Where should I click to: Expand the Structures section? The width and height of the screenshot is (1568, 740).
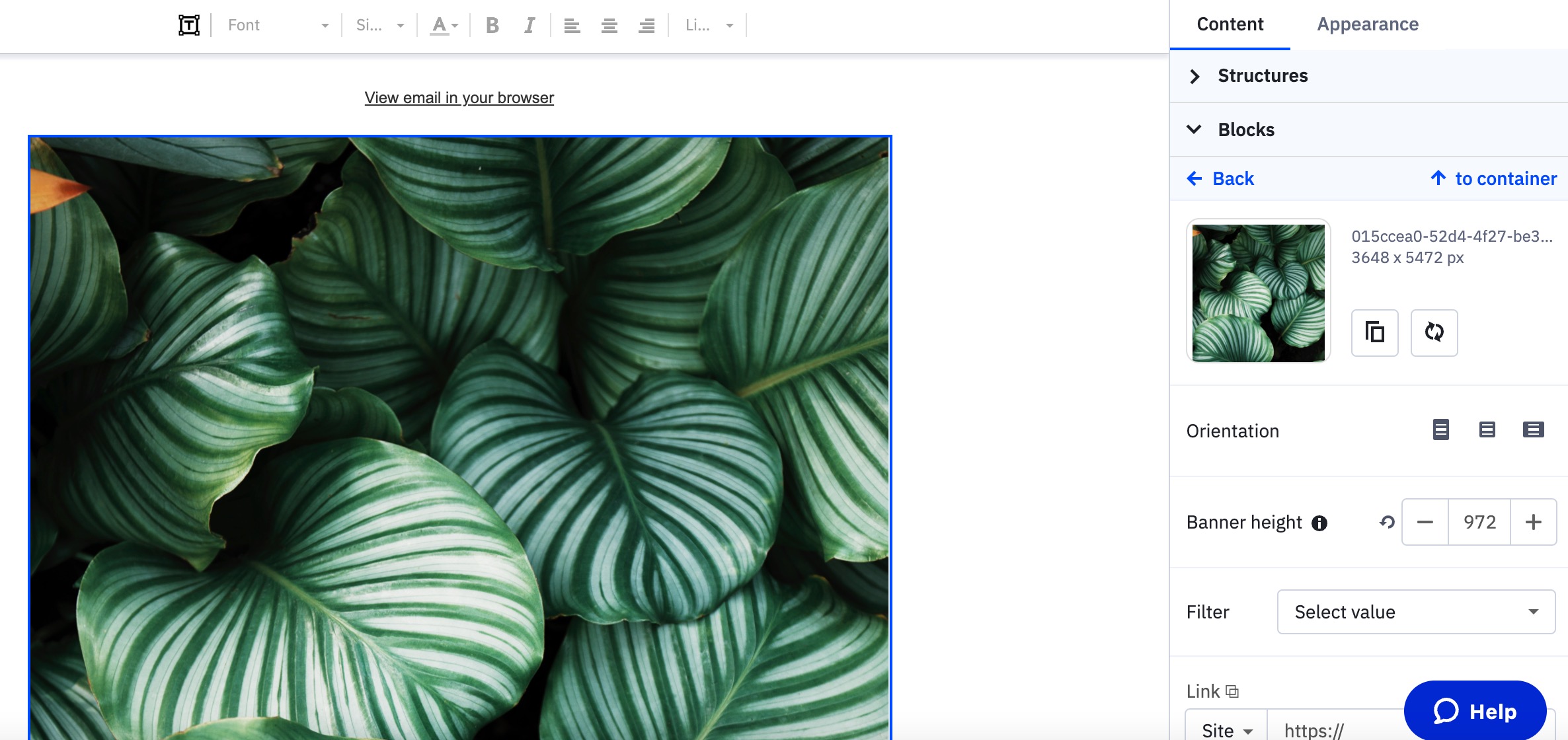(1262, 75)
